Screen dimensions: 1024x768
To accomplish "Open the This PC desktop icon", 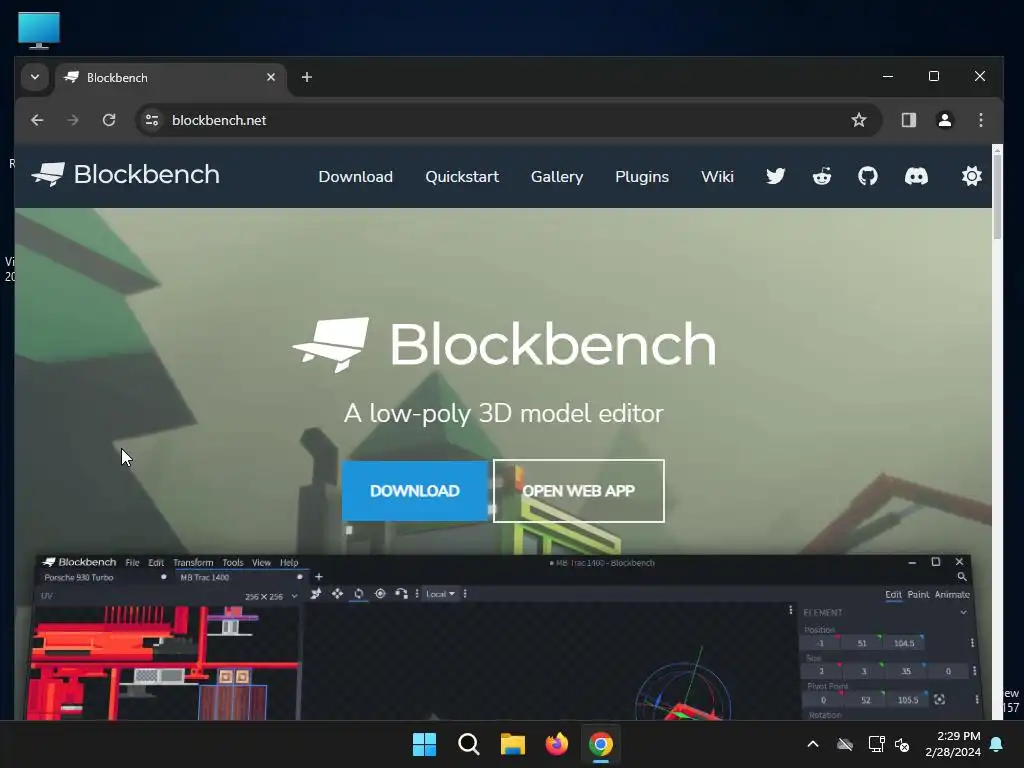I will click(x=39, y=30).
